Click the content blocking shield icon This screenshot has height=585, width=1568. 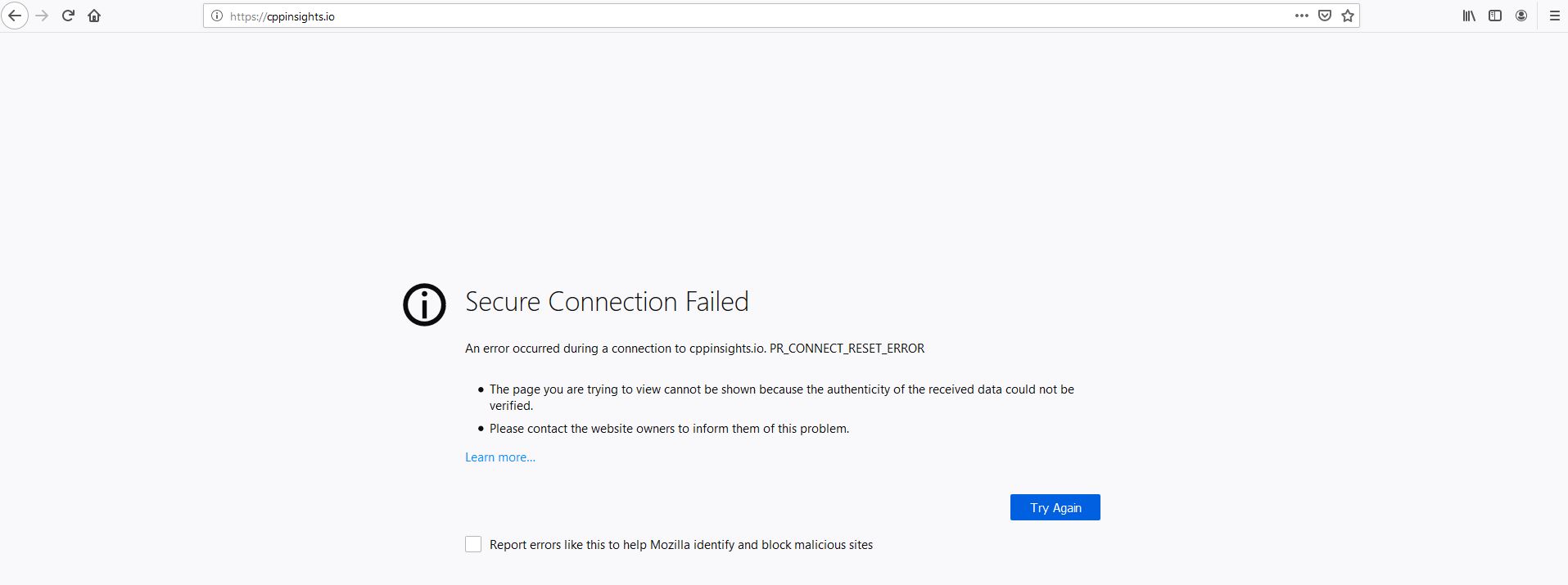tap(1324, 15)
